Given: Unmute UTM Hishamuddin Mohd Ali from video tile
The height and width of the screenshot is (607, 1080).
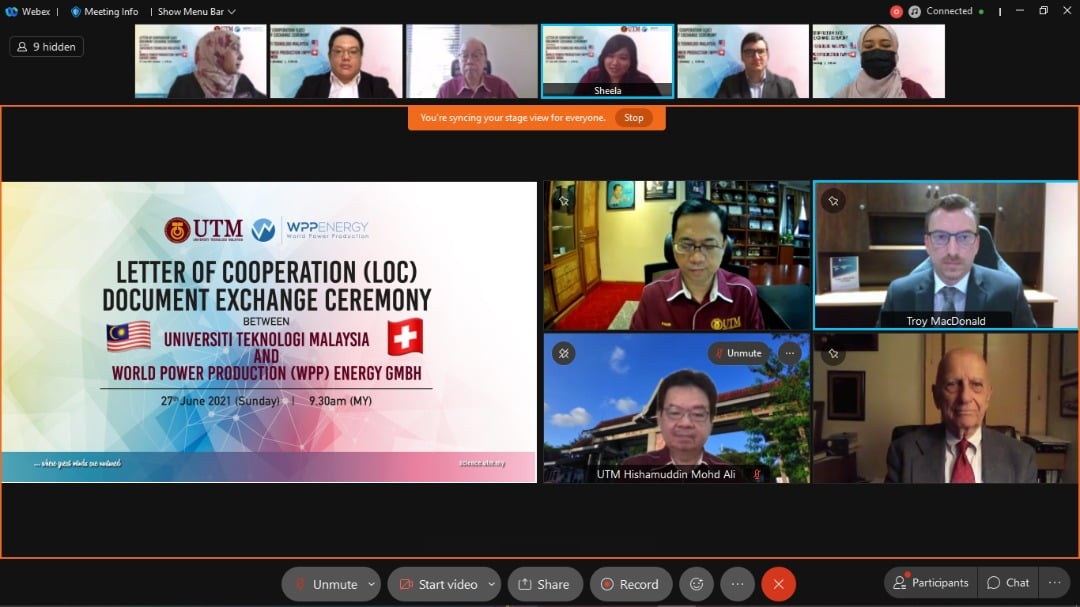Looking at the screenshot, I should click(x=738, y=353).
